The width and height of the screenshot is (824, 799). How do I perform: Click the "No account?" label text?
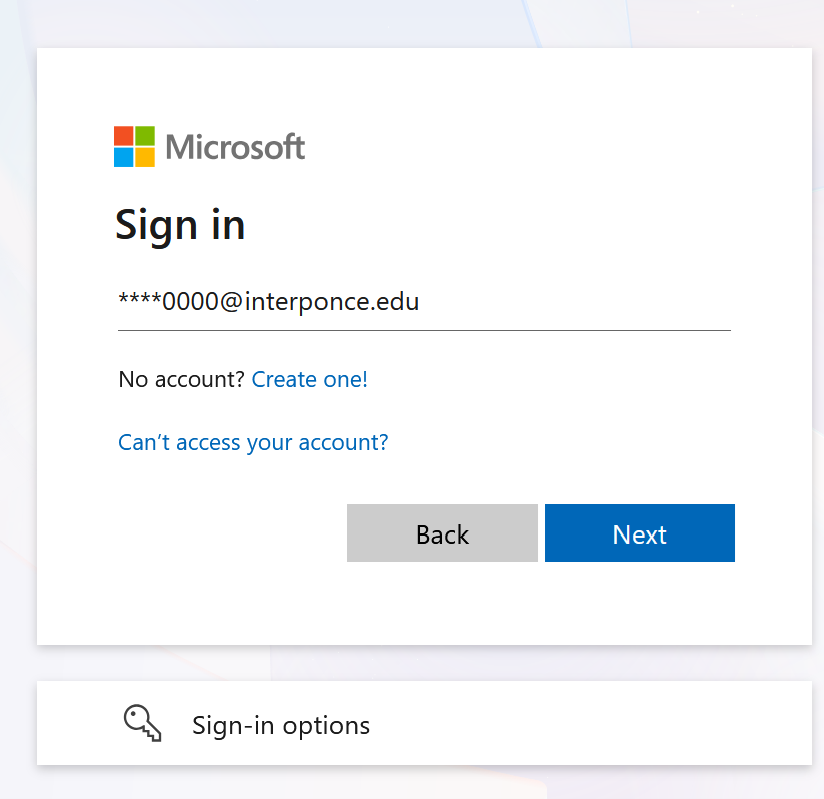(181, 380)
